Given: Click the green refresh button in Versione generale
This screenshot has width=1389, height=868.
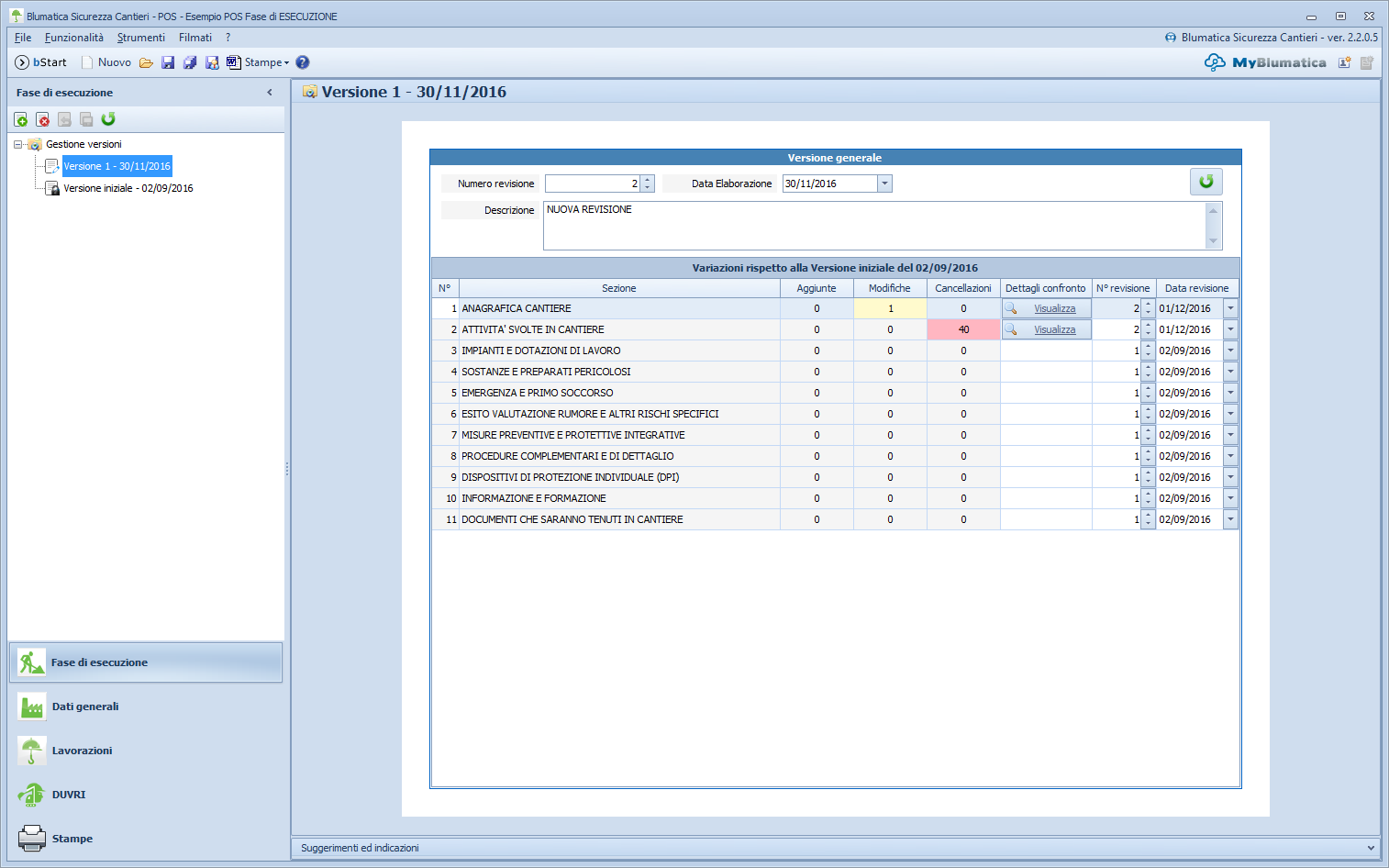Looking at the screenshot, I should point(1206,182).
